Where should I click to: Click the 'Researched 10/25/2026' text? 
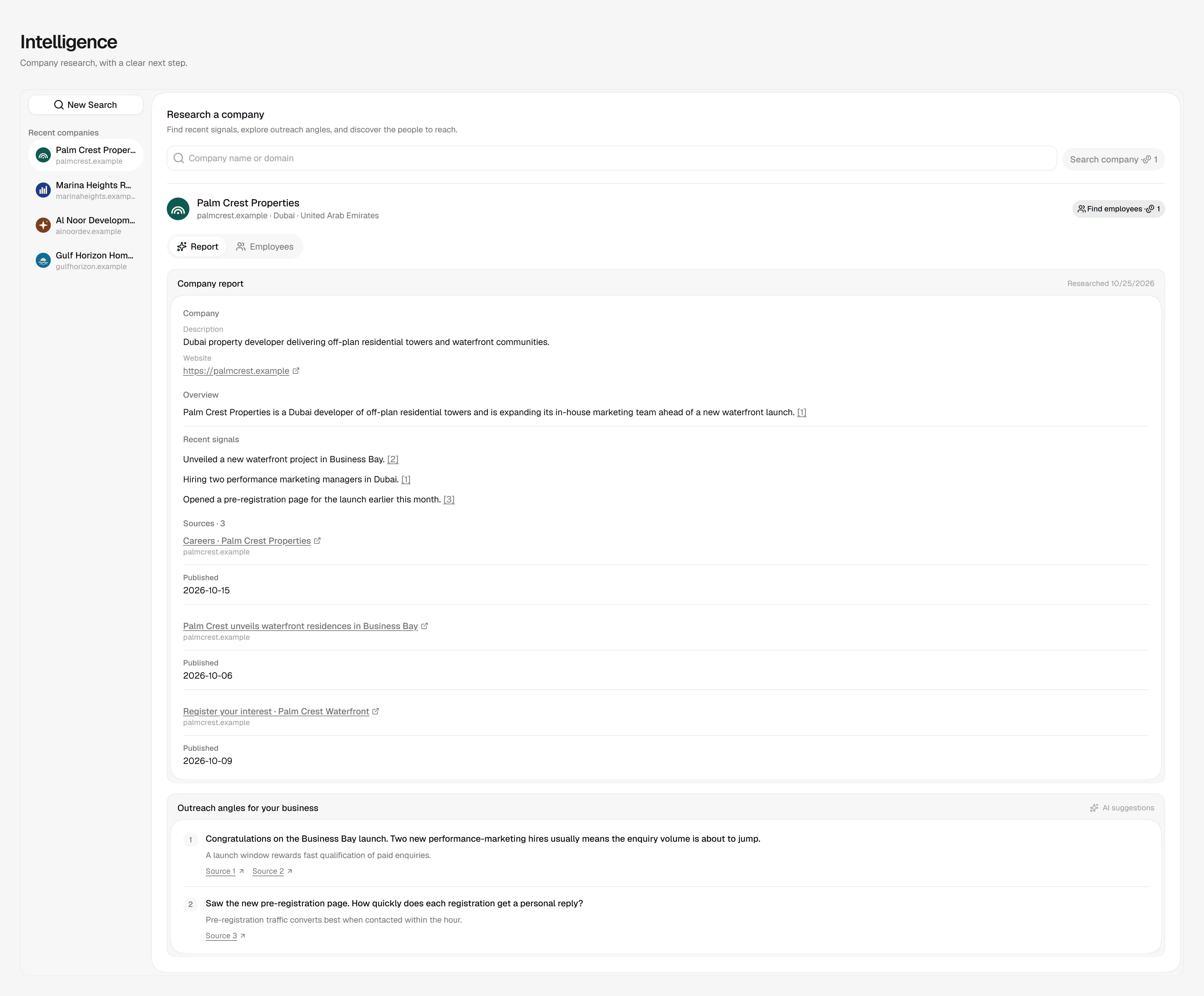[x=1111, y=283]
